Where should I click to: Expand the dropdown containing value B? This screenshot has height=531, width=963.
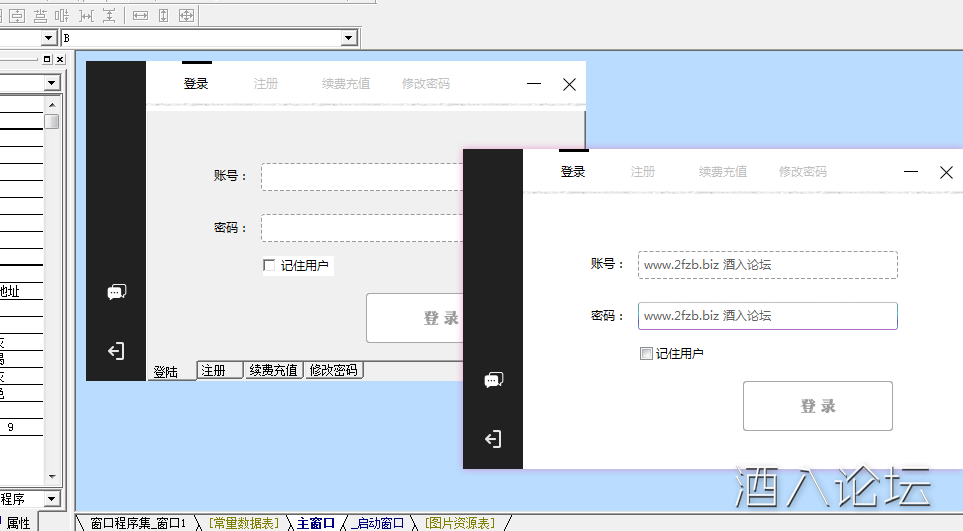click(349, 38)
